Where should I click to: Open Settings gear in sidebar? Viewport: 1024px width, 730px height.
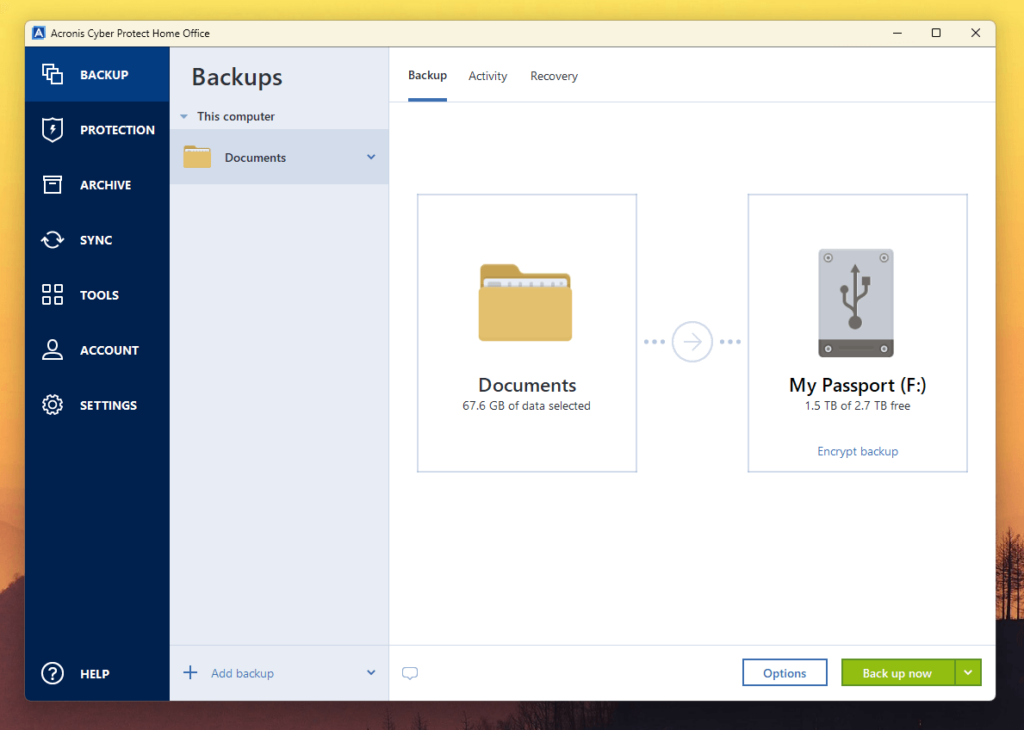[97, 405]
